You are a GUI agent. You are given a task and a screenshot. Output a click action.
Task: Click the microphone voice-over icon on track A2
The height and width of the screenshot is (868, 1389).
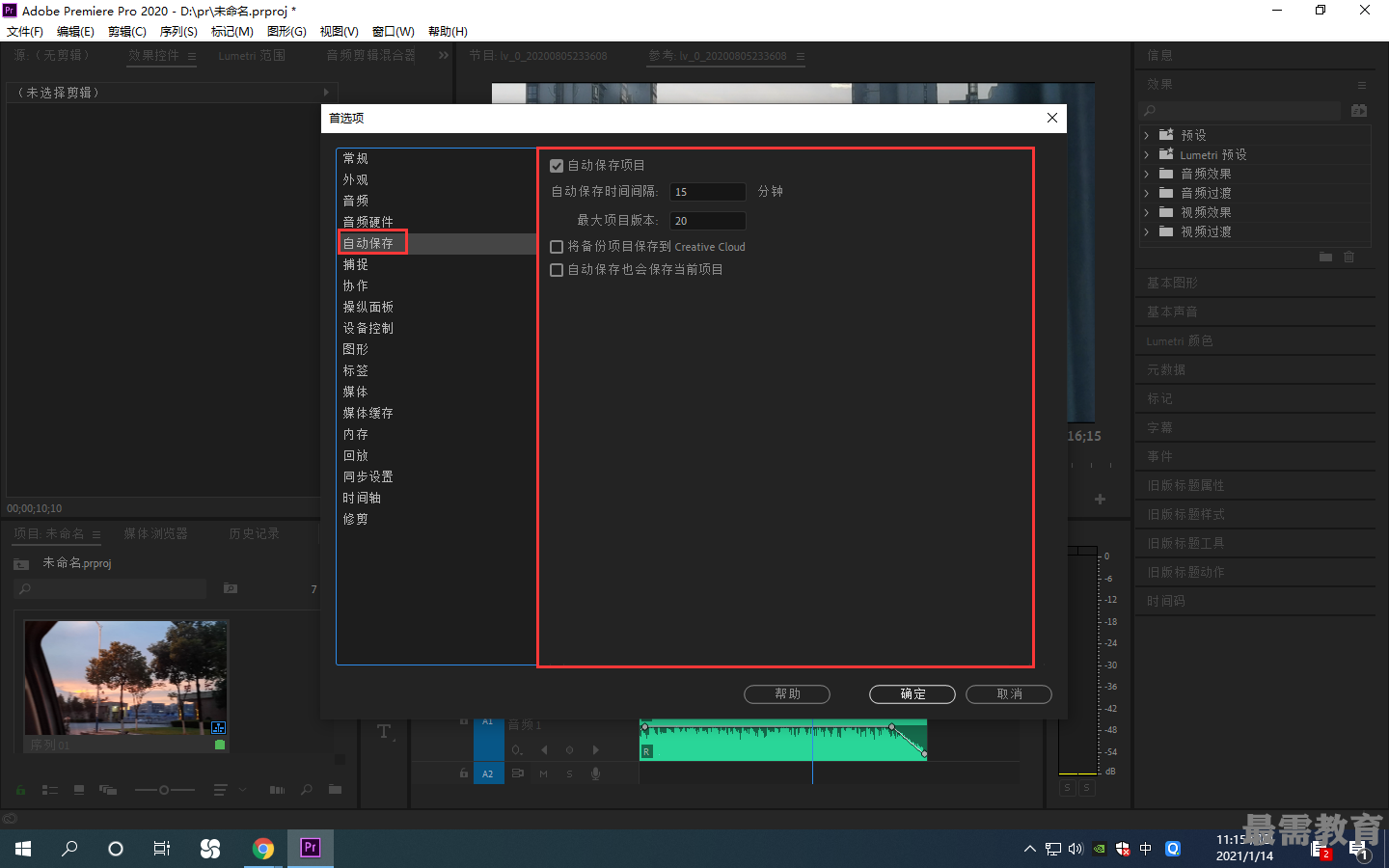coord(596,773)
